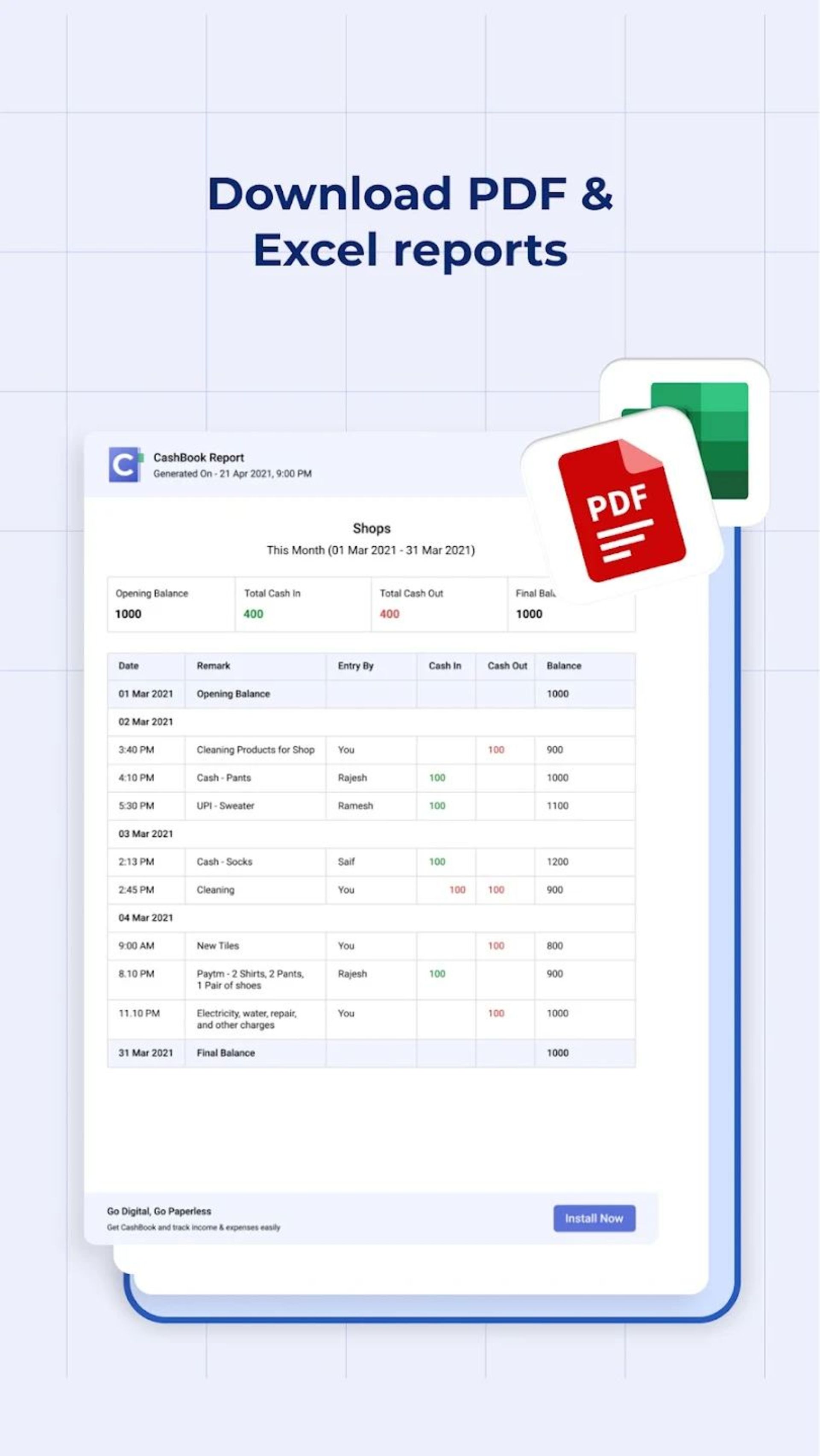Click the Install Now button
This screenshot has width=820, height=1456.
(x=594, y=1218)
